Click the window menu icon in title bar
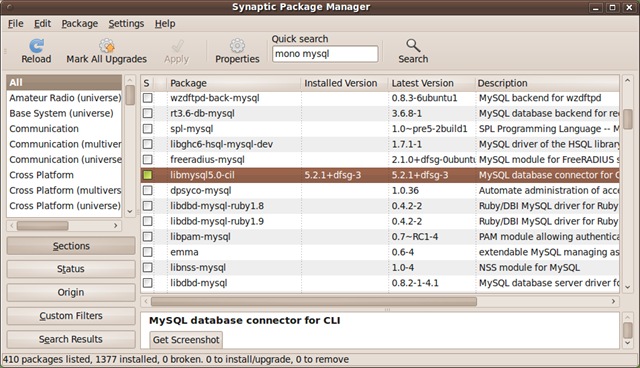This screenshot has width=640, height=368. pos(9,7)
